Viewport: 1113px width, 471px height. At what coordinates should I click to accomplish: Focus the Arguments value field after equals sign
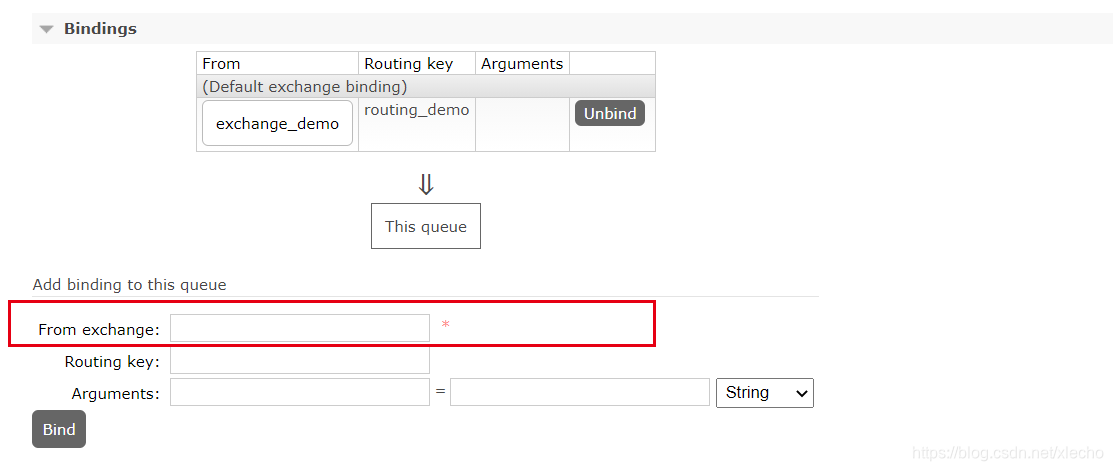pos(580,393)
